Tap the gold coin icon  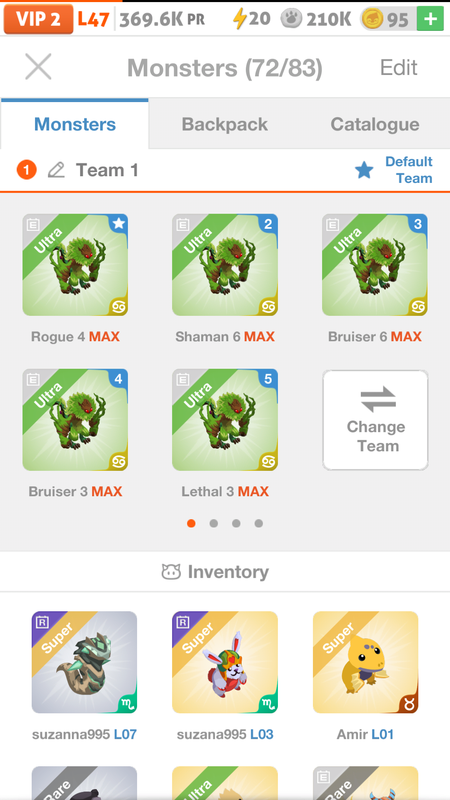click(x=372, y=19)
